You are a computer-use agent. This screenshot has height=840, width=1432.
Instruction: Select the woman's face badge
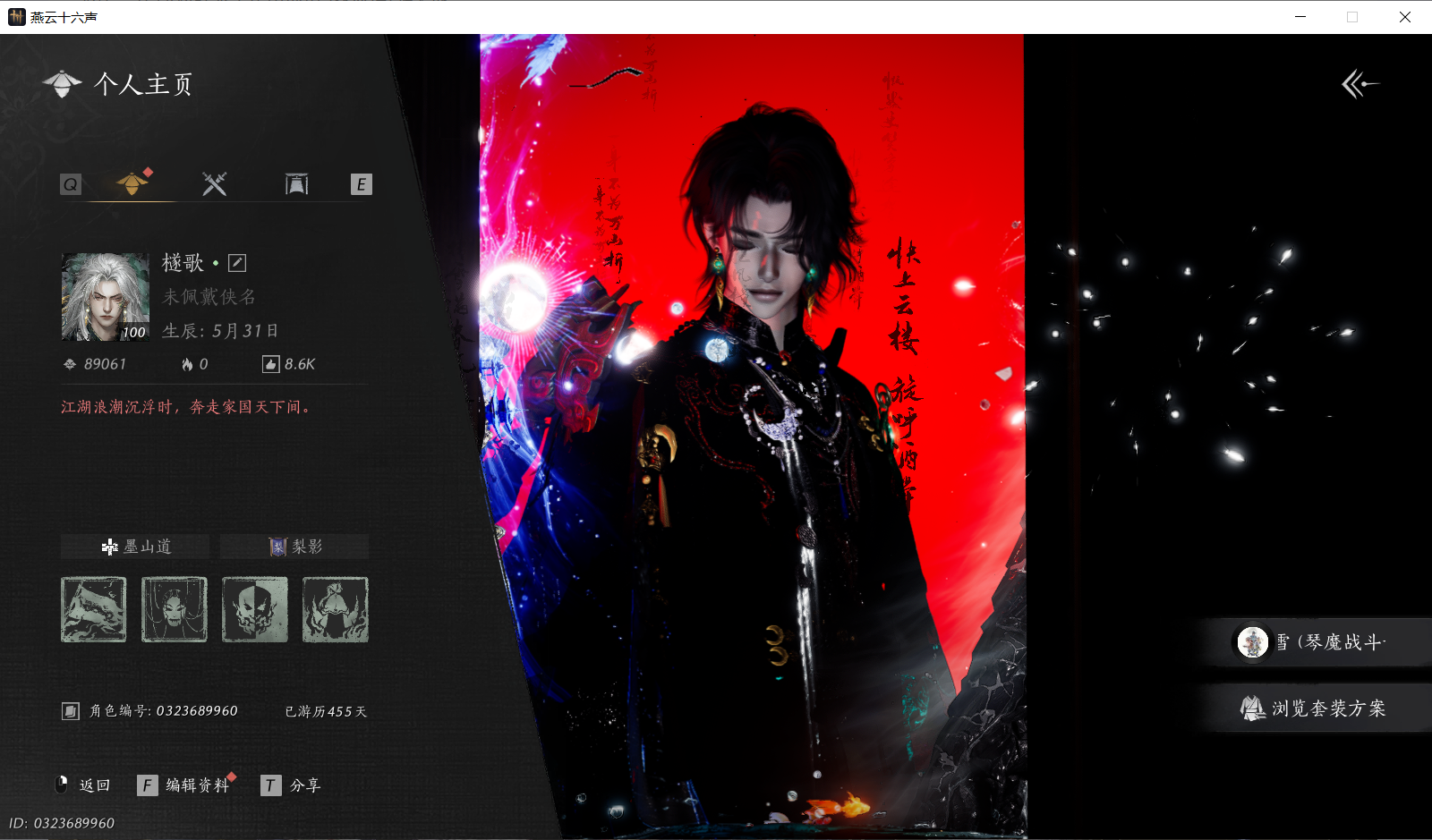(x=175, y=609)
